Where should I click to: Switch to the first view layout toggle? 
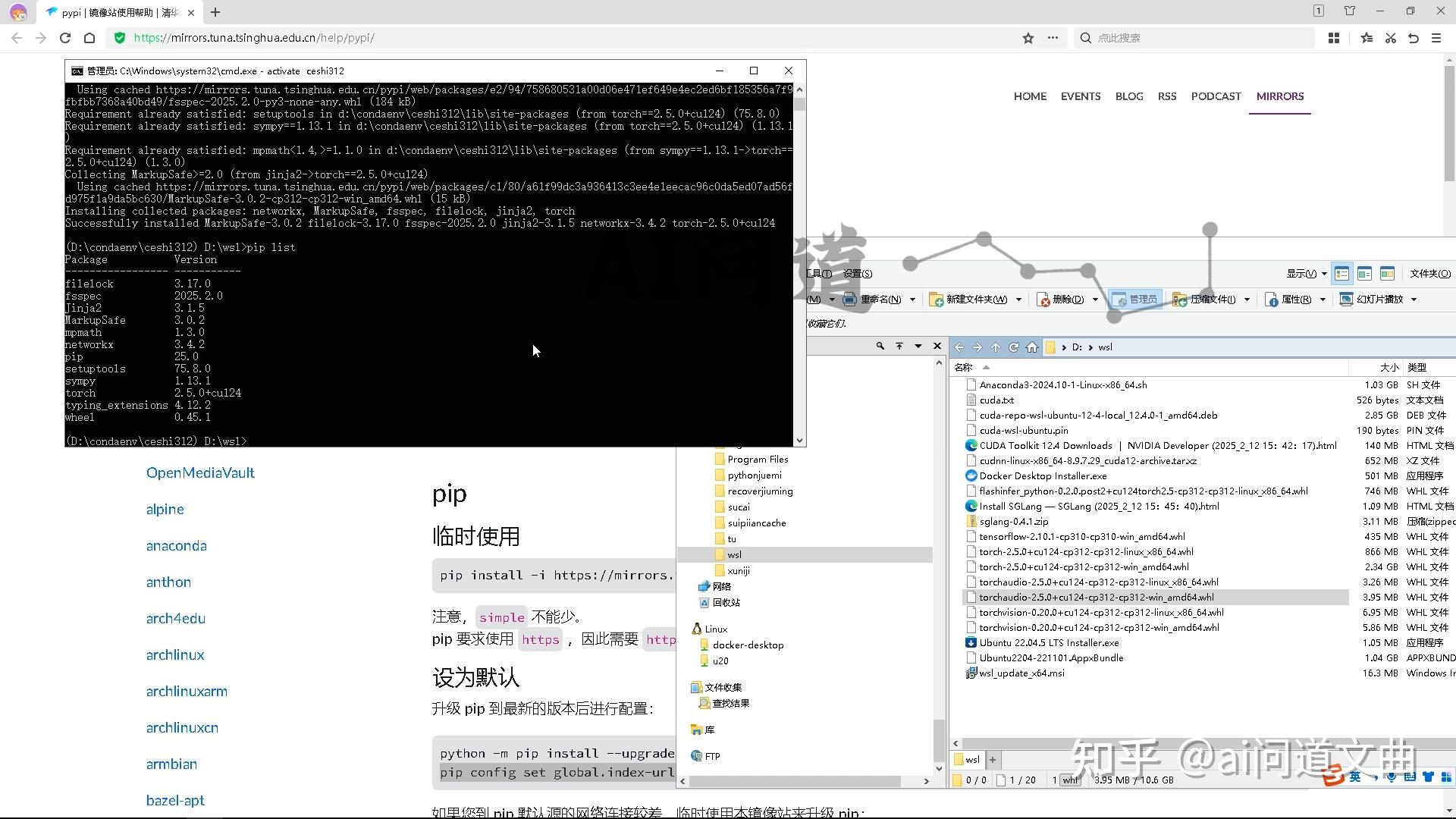click(1342, 273)
